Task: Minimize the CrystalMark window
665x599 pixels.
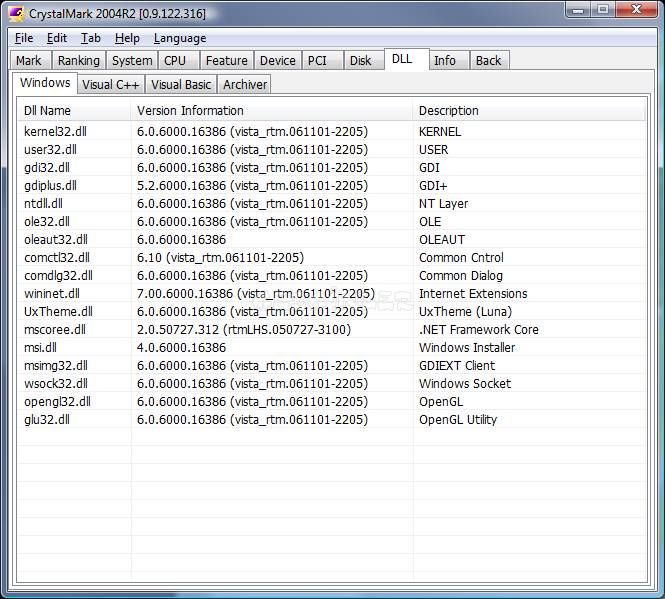Action: 578,9
